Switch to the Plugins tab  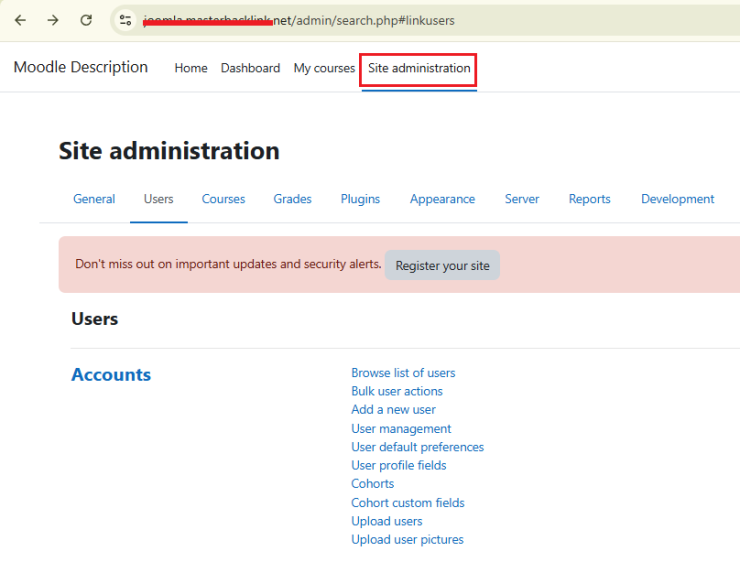(360, 199)
